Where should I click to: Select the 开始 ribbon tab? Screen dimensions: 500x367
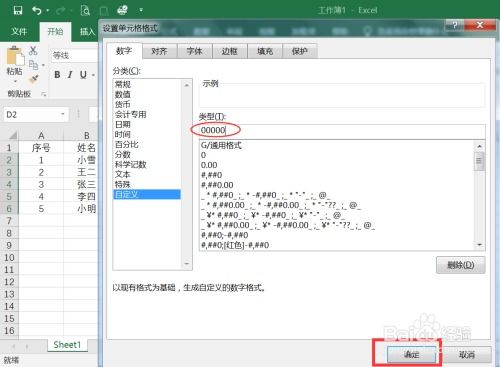point(55,32)
